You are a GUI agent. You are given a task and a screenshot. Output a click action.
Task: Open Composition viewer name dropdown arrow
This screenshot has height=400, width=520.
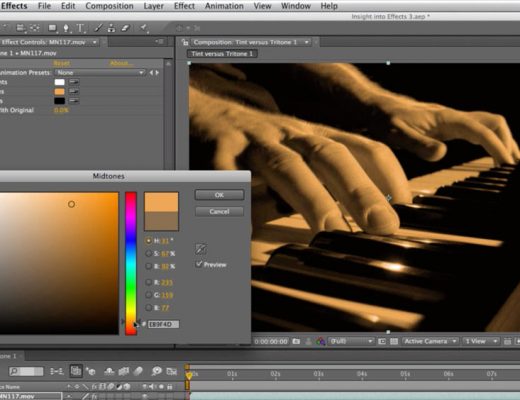[x=306, y=42]
